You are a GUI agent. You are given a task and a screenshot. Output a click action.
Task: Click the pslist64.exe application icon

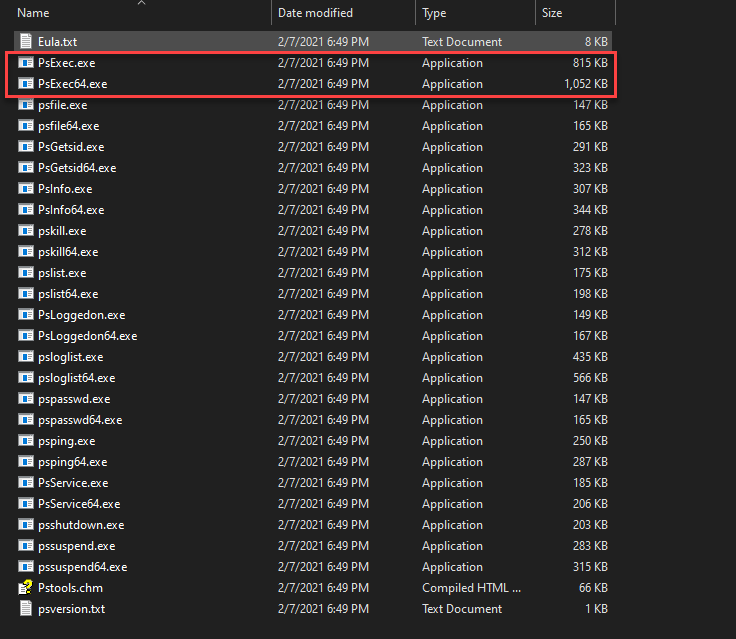pyautogui.click(x=26, y=293)
